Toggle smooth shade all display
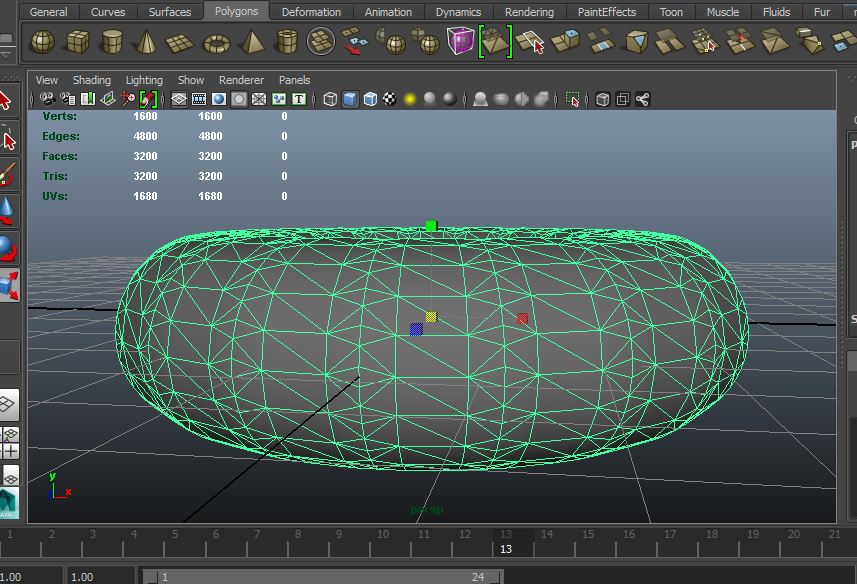The width and height of the screenshot is (857, 584). coord(350,99)
